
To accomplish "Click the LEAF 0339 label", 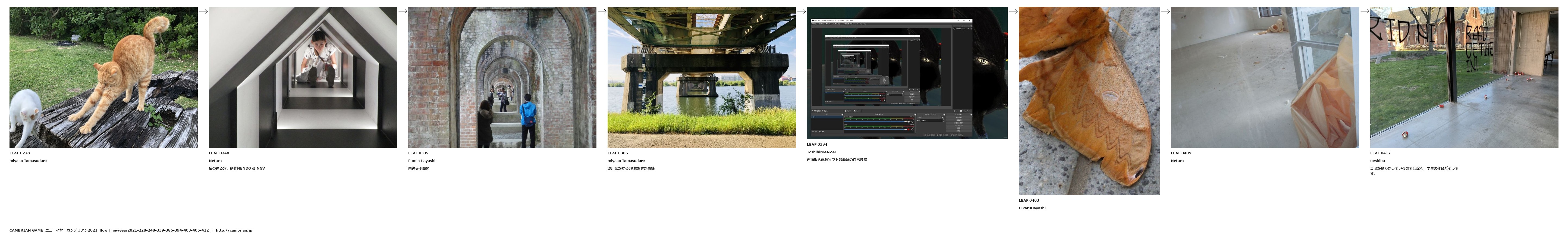I will [x=418, y=154].
